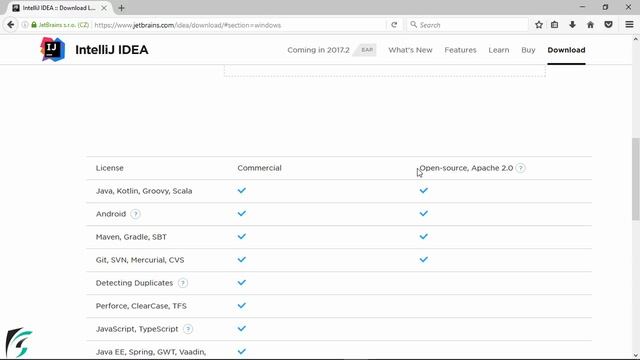Viewport: 640px width, 360px height.
Task: Focus the URL address bar
Action: 239,25
